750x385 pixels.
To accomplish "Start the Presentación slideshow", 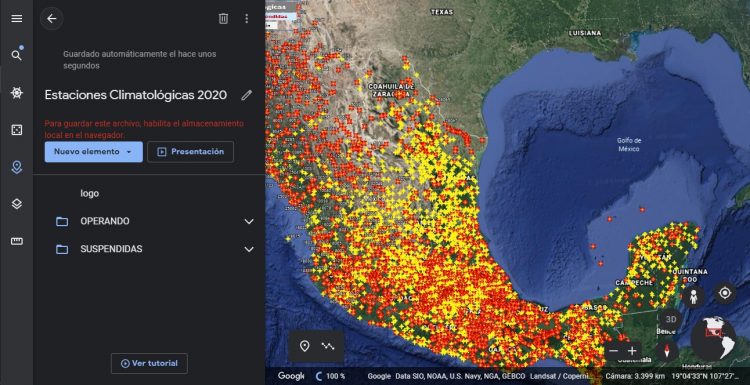I will coord(190,152).
